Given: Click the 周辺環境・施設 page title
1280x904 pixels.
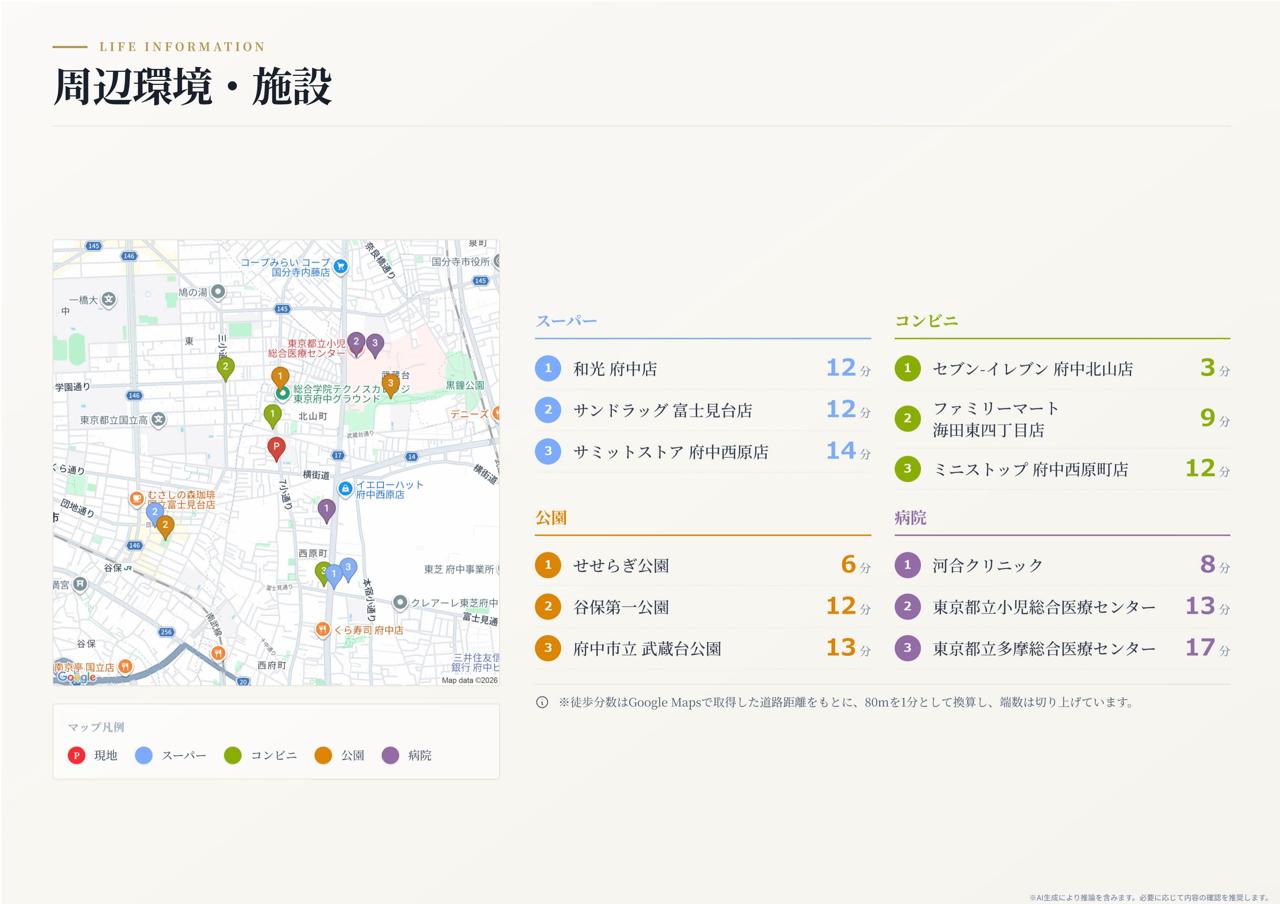Looking at the screenshot, I should [x=192, y=87].
